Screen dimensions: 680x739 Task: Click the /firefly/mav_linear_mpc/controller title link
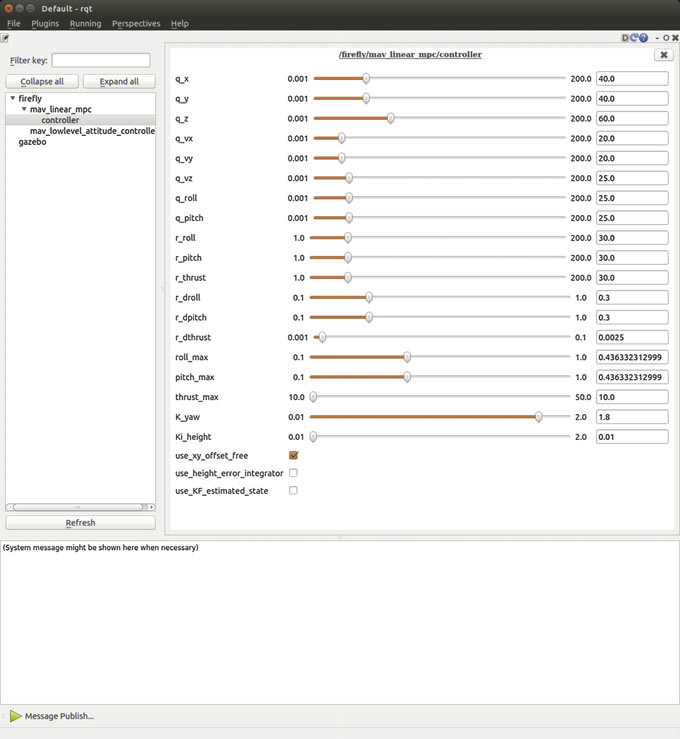(x=410, y=55)
